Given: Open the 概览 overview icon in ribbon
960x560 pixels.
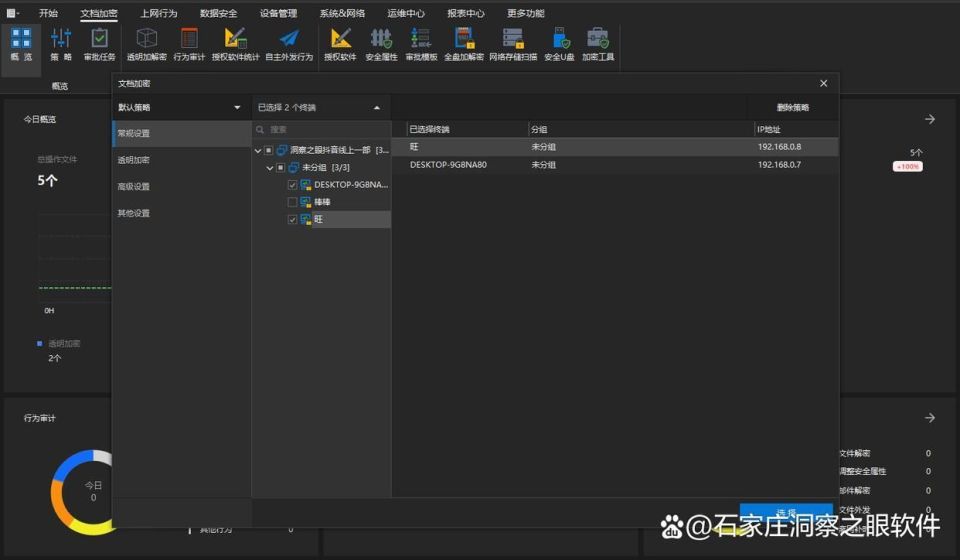Looking at the screenshot, I should (21, 39).
